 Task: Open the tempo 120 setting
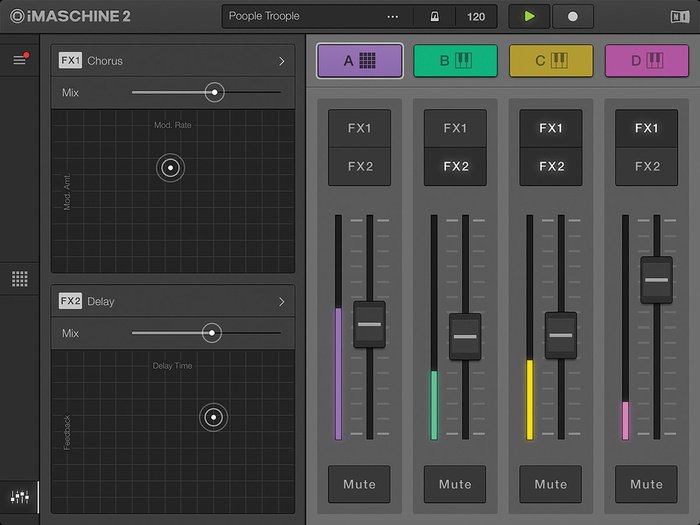476,17
